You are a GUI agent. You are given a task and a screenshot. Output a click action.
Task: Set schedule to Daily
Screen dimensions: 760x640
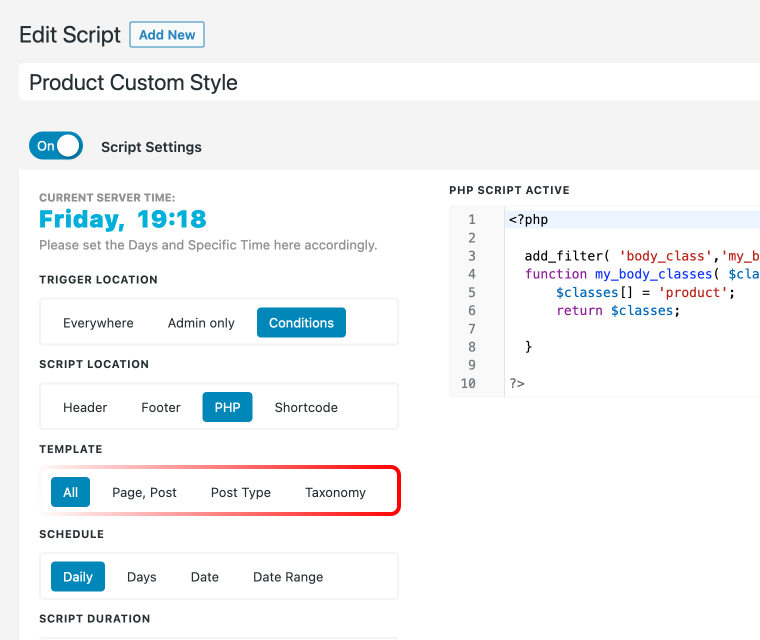[78, 576]
